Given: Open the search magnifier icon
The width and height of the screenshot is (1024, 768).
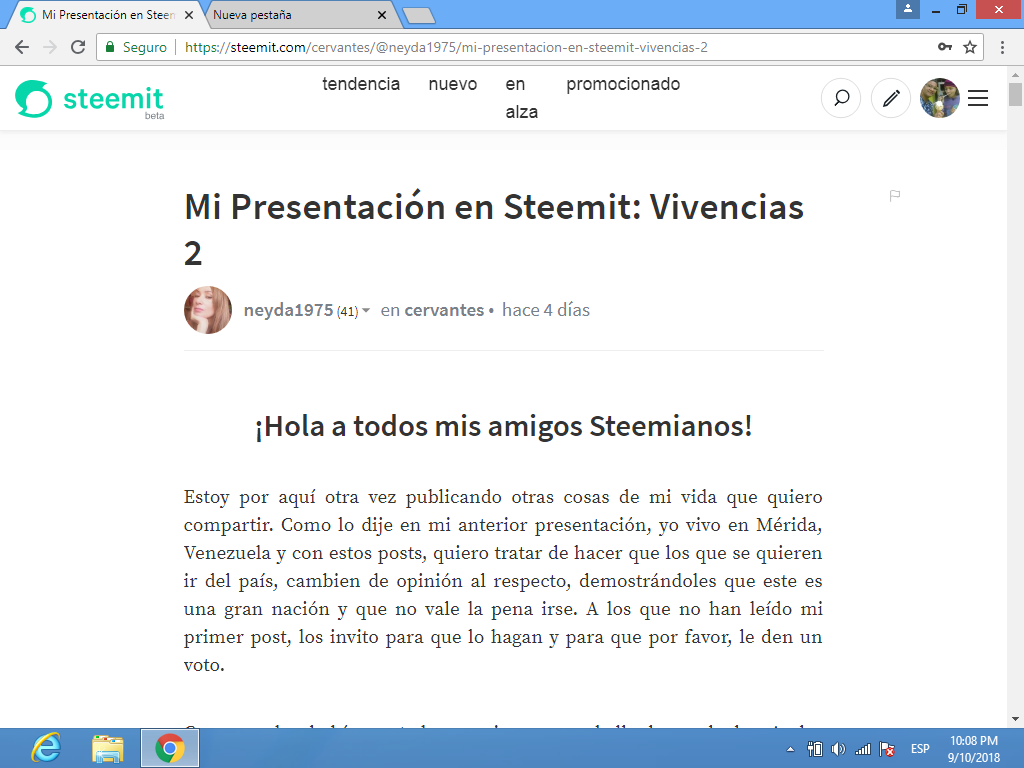Looking at the screenshot, I should click(841, 99).
